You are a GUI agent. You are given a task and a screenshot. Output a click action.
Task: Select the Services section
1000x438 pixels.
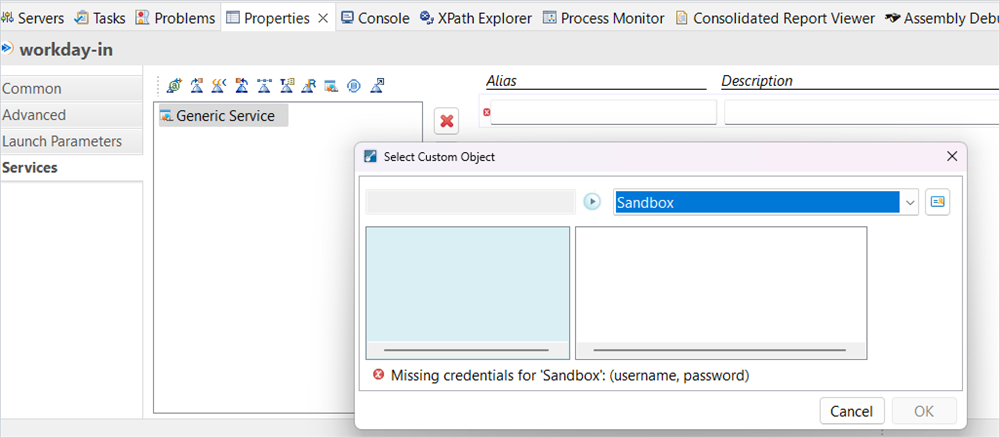pyautogui.click(x=71, y=168)
